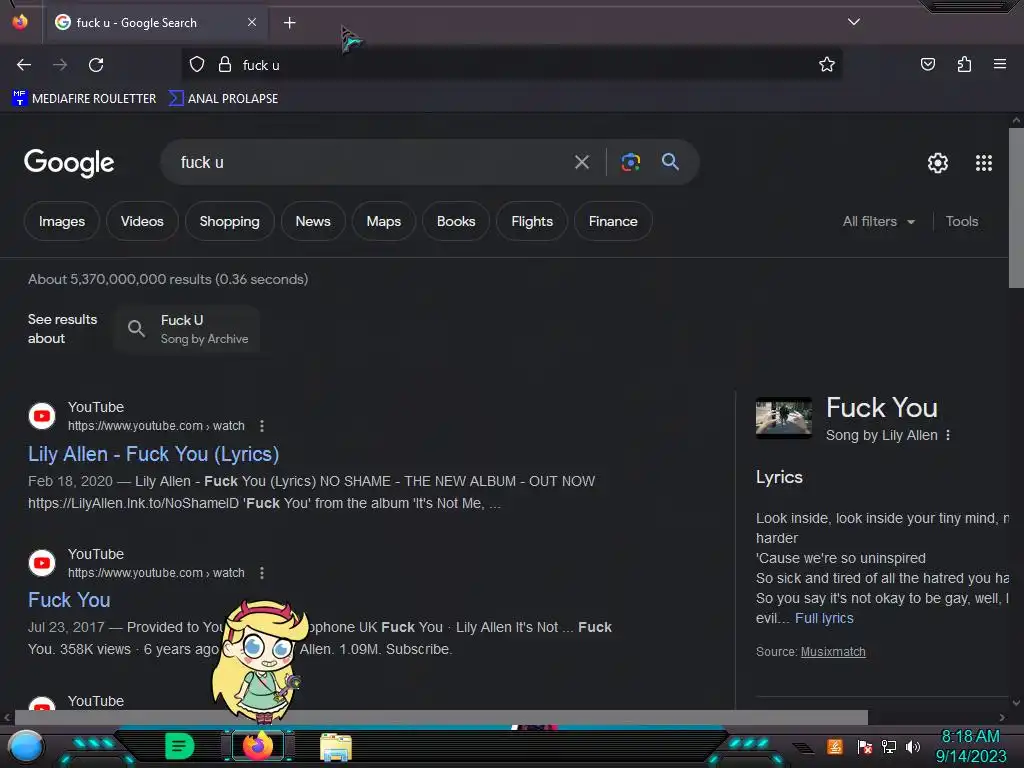
Task: Select the Maps filter chip
Action: pos(383,221)
